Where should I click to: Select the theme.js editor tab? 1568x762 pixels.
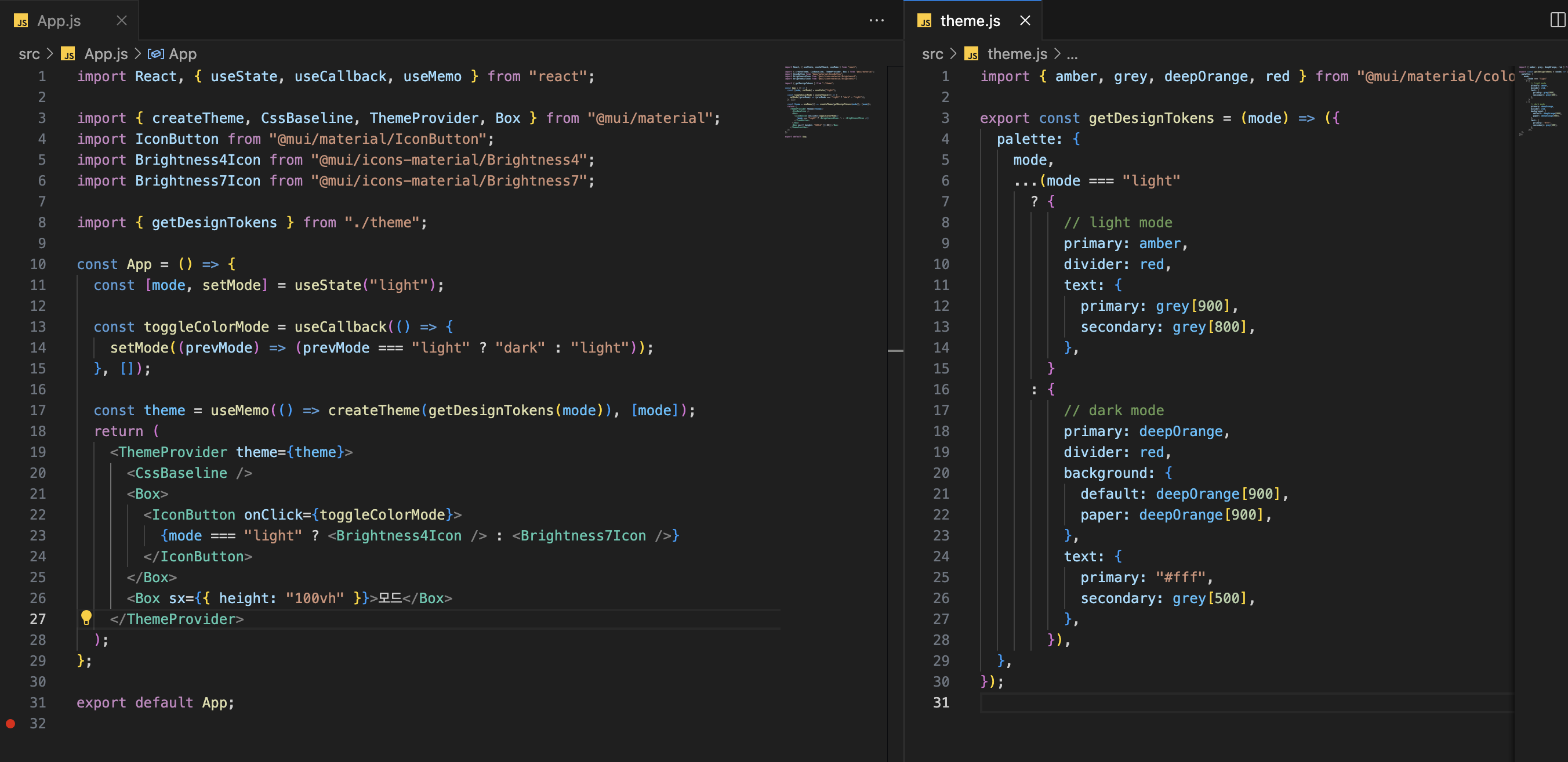pos(970,21)
